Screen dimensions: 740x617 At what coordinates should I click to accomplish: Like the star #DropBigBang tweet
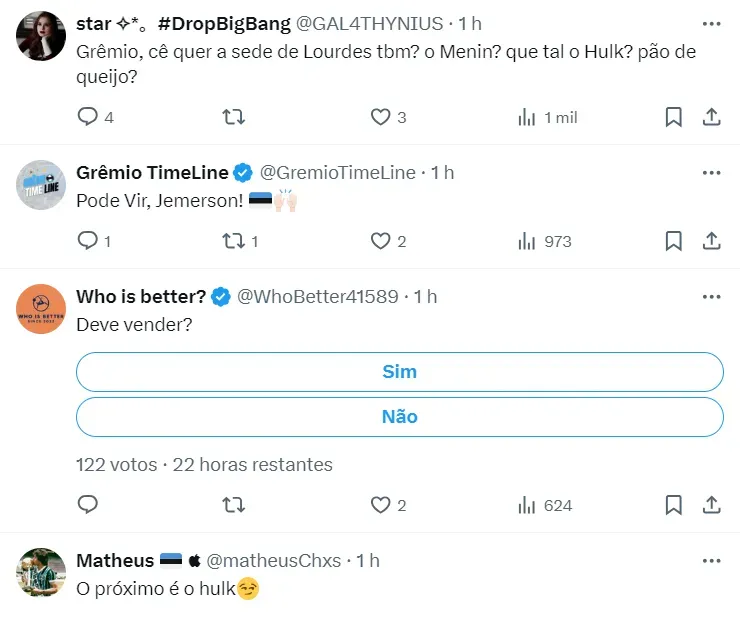coord(380,117)
